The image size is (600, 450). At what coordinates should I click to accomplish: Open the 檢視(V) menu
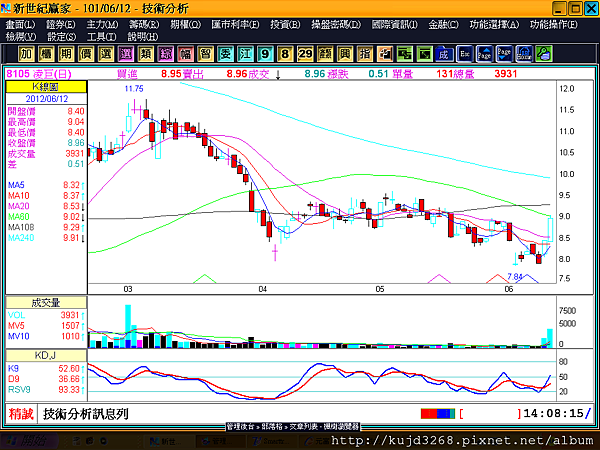[21, 37]
